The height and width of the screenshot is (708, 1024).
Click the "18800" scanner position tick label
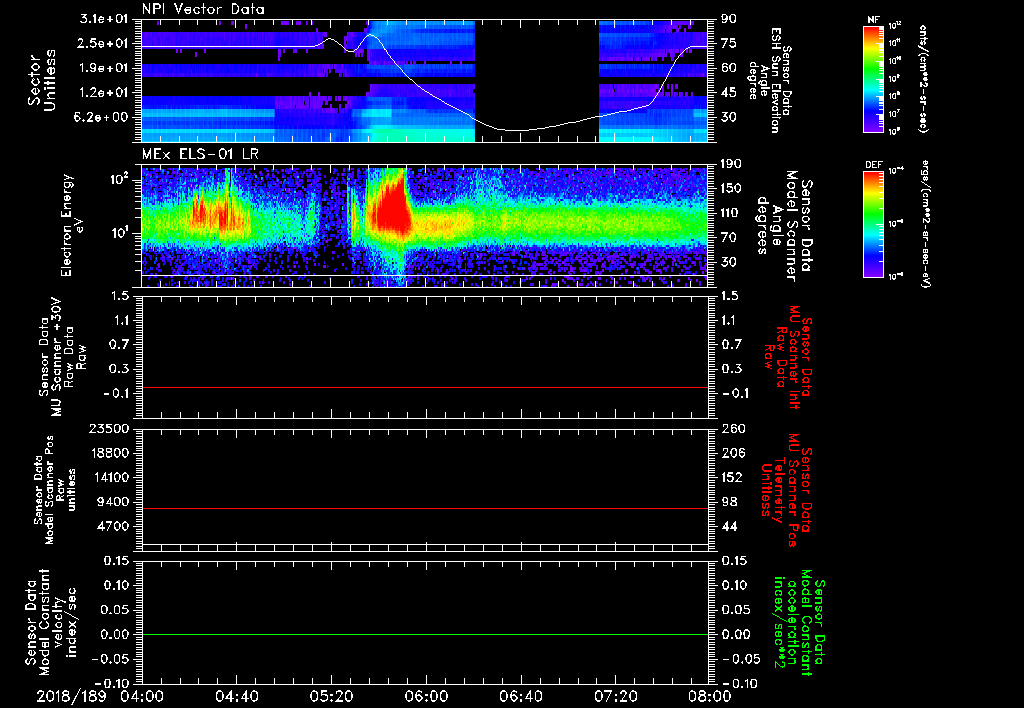point(110,453)
